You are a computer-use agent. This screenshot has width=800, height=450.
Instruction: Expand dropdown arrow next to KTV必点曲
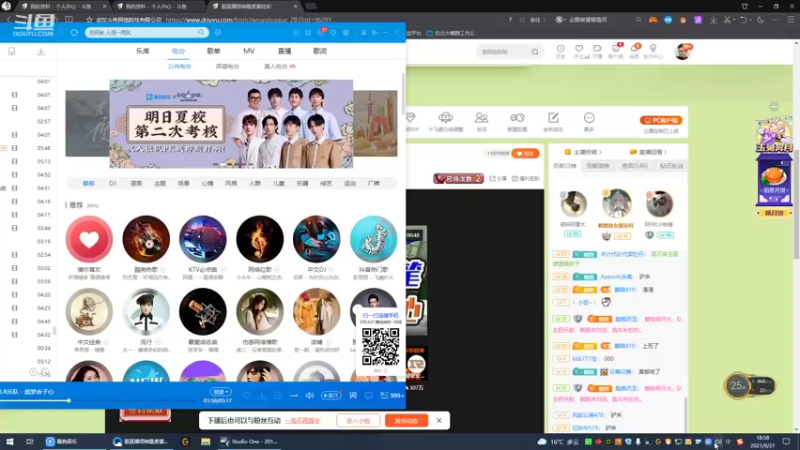tap(223, 269)
